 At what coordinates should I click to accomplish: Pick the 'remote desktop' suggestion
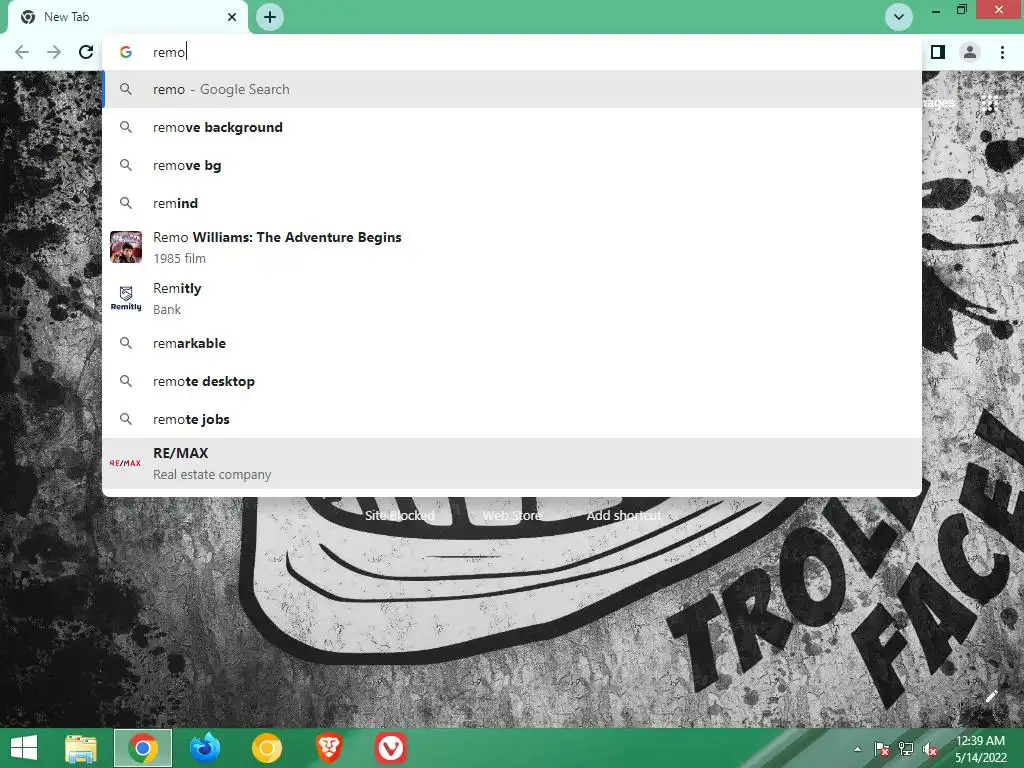pyautogui.click(x=512, y=381)
